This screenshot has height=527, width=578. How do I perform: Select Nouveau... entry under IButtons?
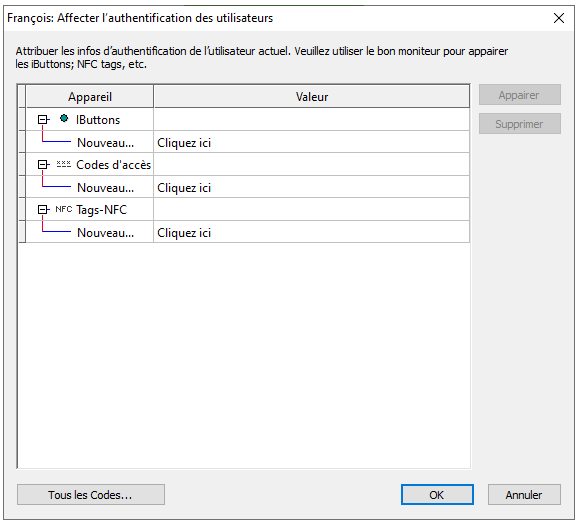tap(105, 143)
